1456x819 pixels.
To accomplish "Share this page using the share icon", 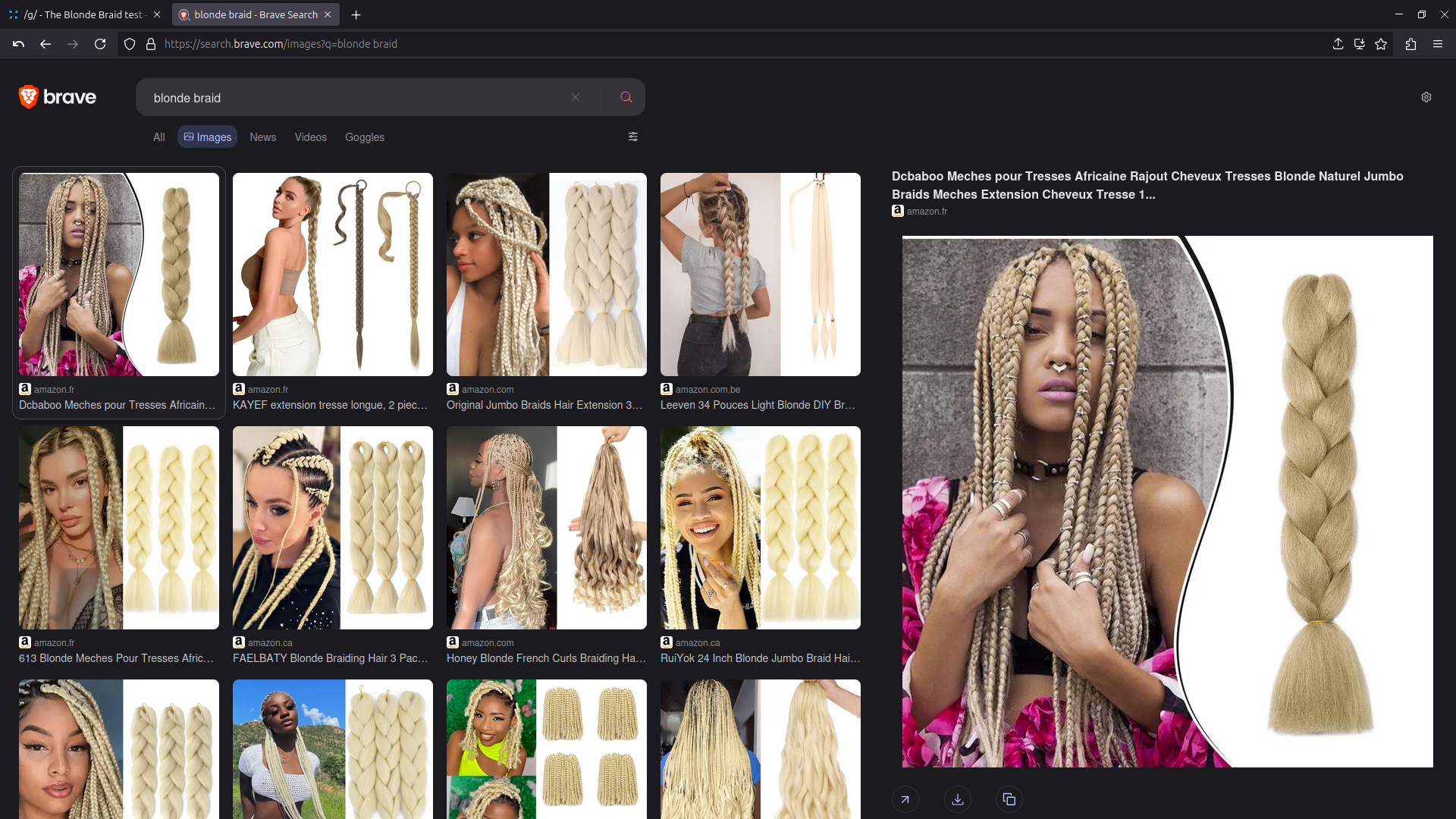I will (1338, 44).
